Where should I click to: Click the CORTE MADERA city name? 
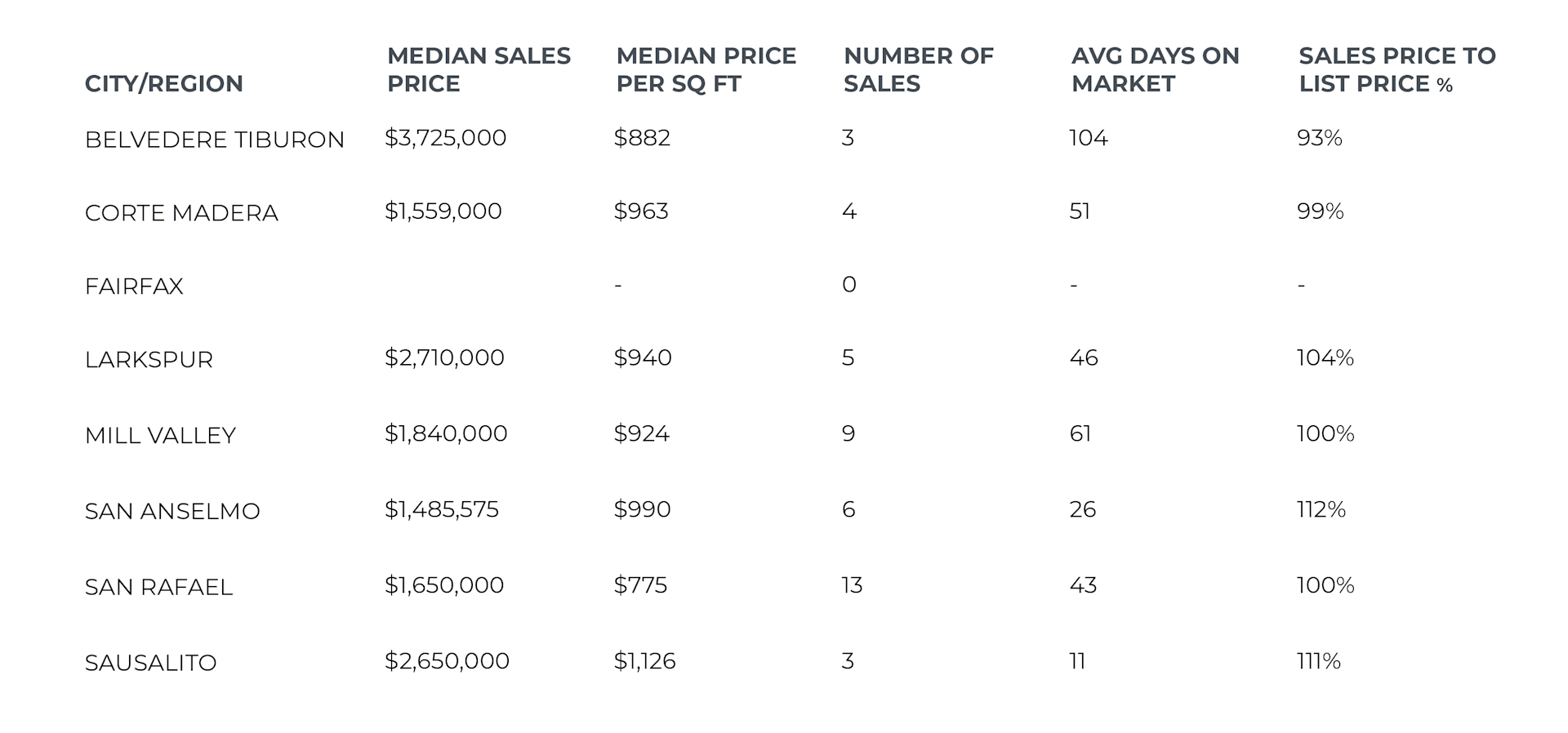pyautogui.click(x=181, y=213)
